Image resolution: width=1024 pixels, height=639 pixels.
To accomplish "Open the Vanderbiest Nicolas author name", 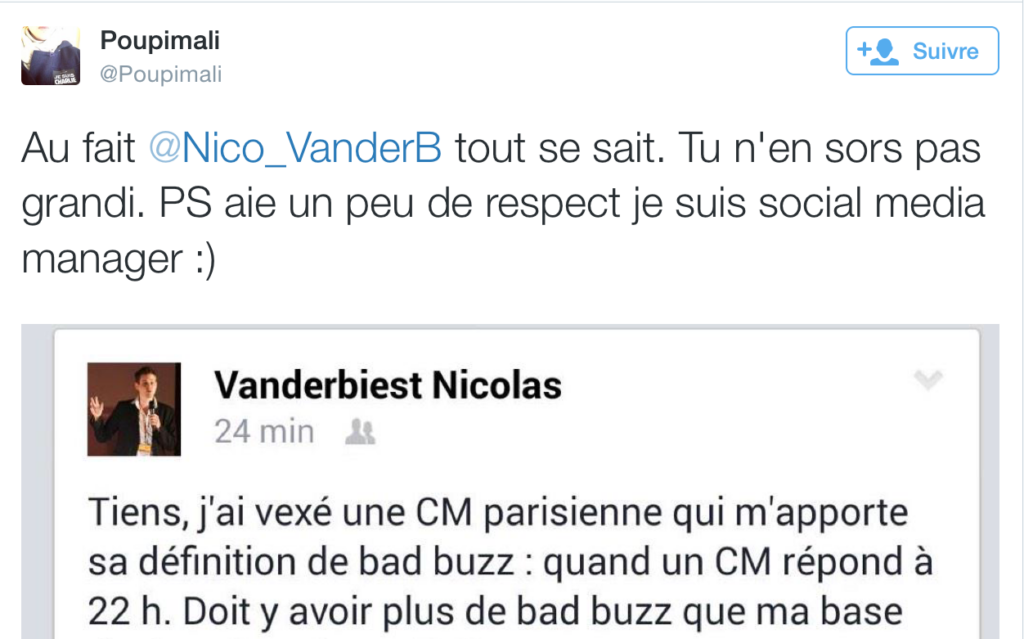I will pos(388,385).
